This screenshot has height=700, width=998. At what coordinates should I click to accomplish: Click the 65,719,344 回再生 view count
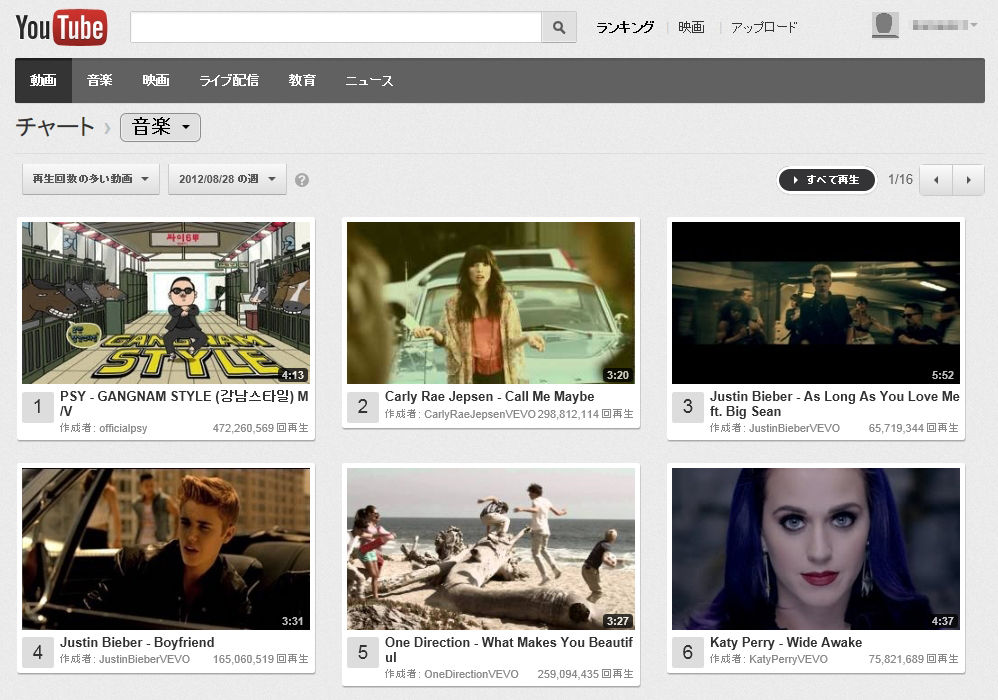(913, 428)
